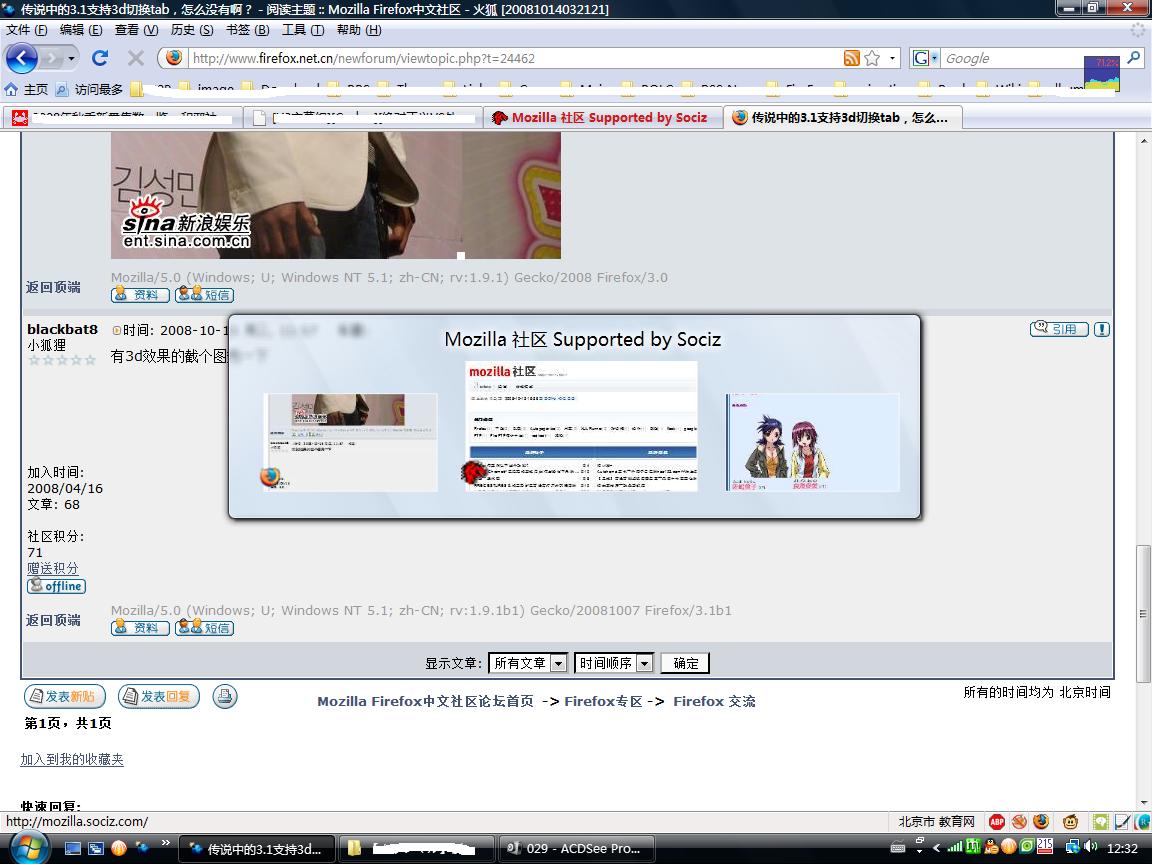Image resolution: width=1152 pixels, height=864 pixels.
Task: Open the 帮助 (H) menu
Action: click(359, 29)
